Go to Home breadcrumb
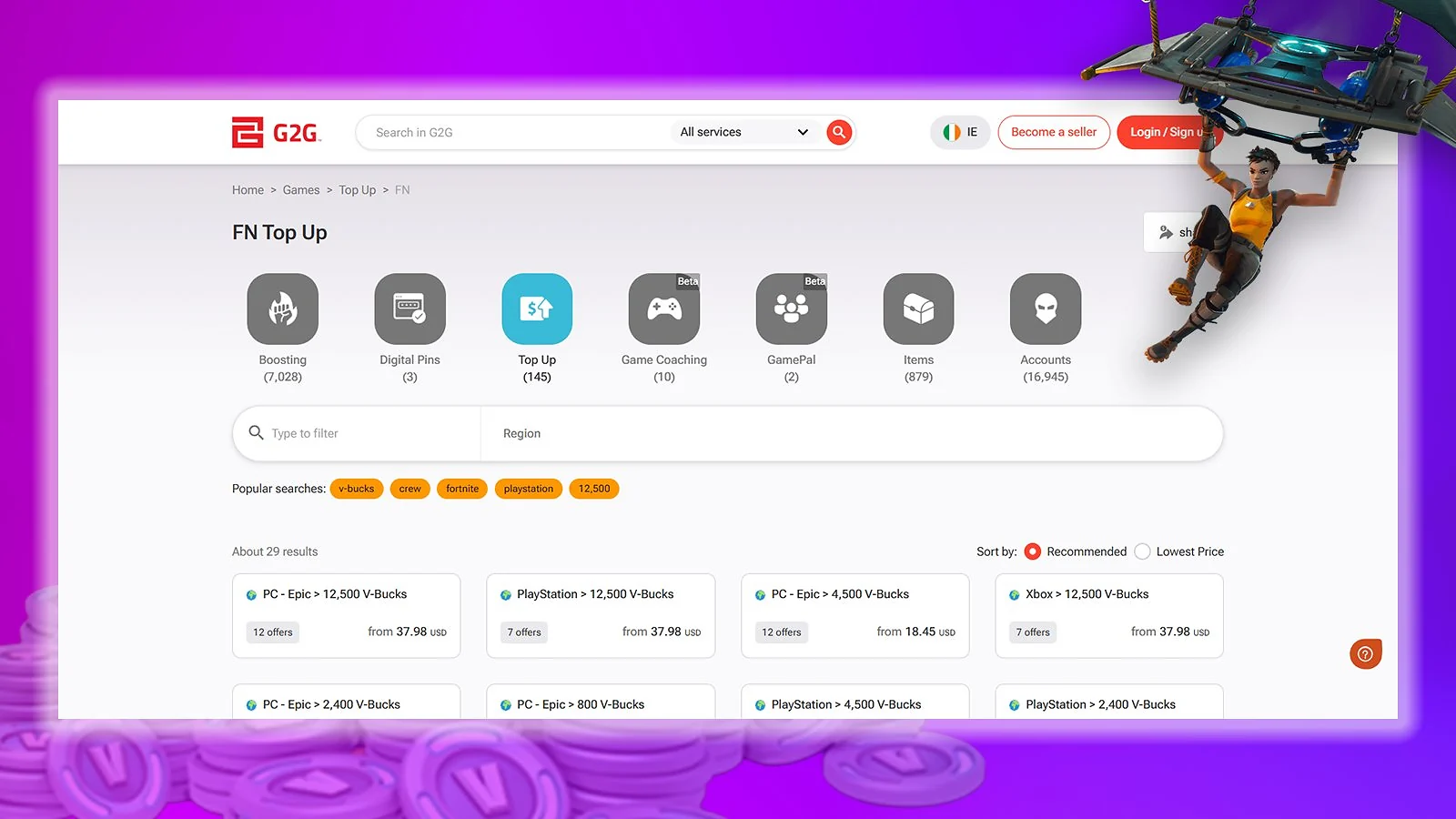Screen dimensions: 1456x819 pos(248,190)
